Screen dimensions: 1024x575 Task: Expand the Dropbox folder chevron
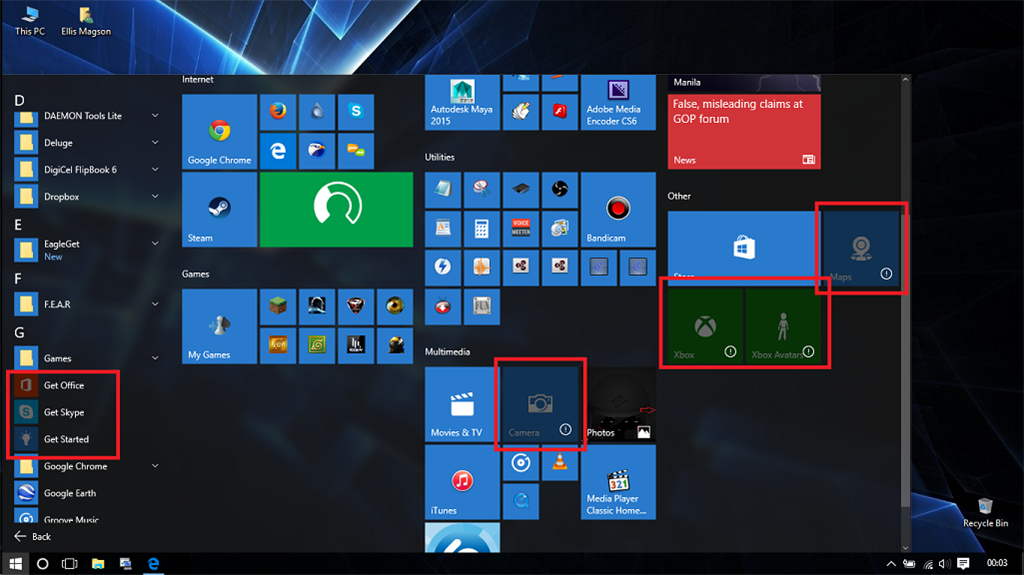pyautogui.click(x=155, y=196)
